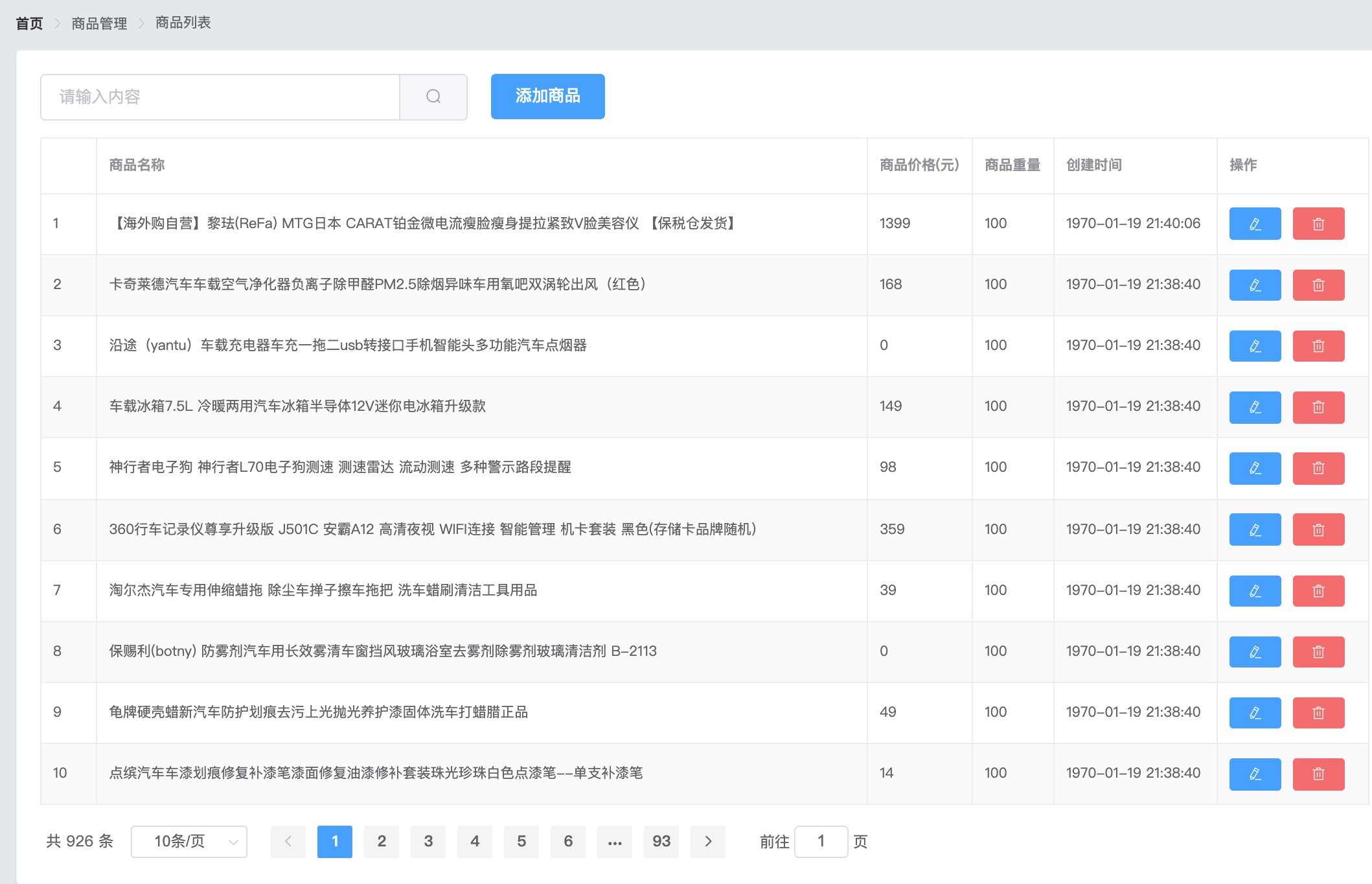Open the 10条/页 page size dropdown
This screenshot has height=884, width=1372.
pos(189,841)
